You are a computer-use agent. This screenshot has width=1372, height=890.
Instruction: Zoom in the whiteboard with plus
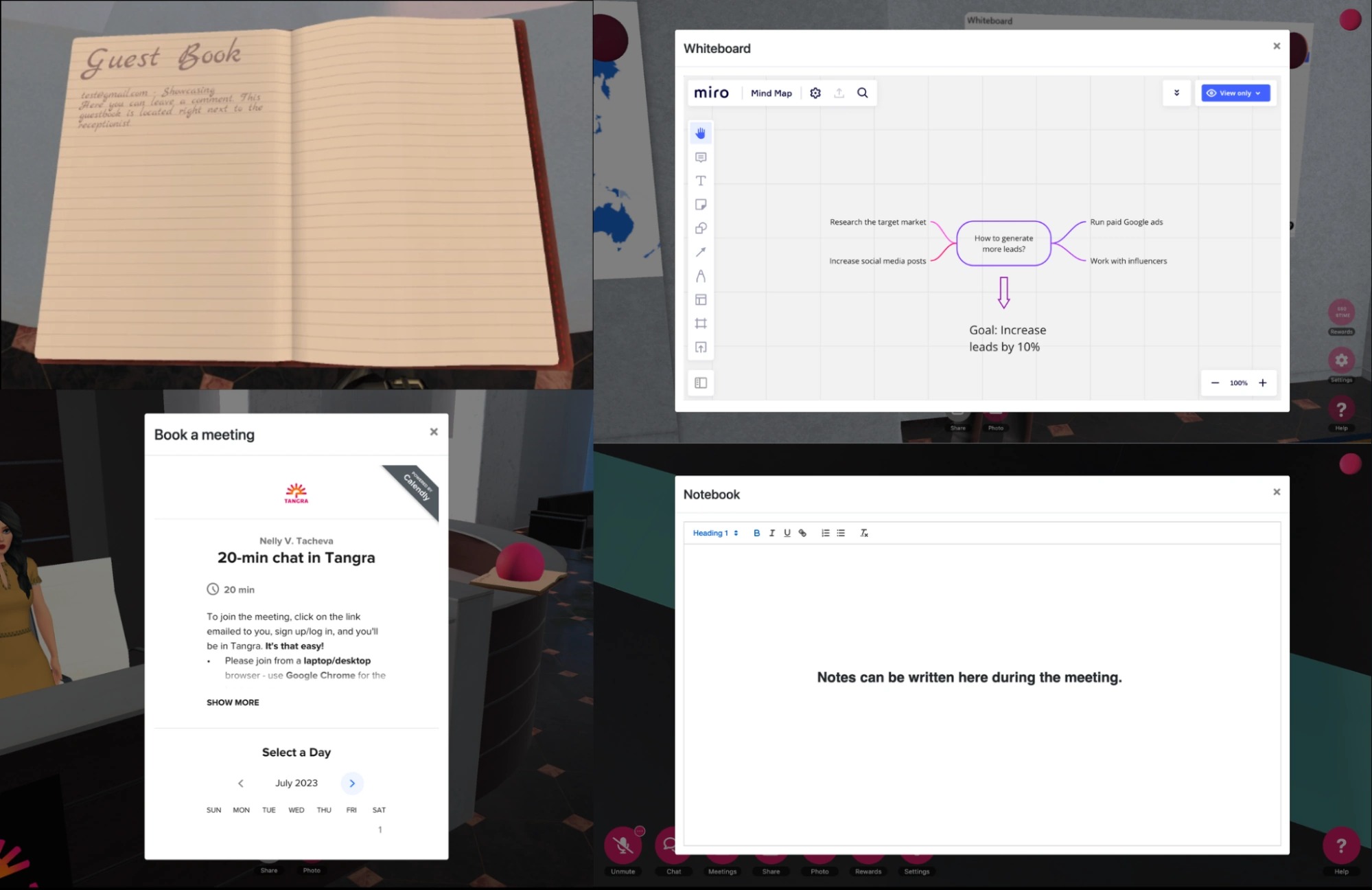[1262, 383]
